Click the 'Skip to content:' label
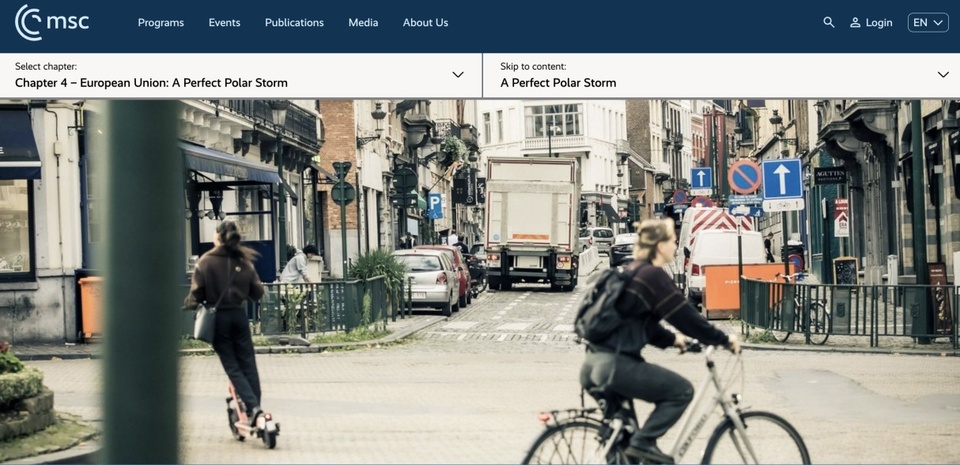The height and width of the screenshot is (465, 960). click(x=533, y=66)
